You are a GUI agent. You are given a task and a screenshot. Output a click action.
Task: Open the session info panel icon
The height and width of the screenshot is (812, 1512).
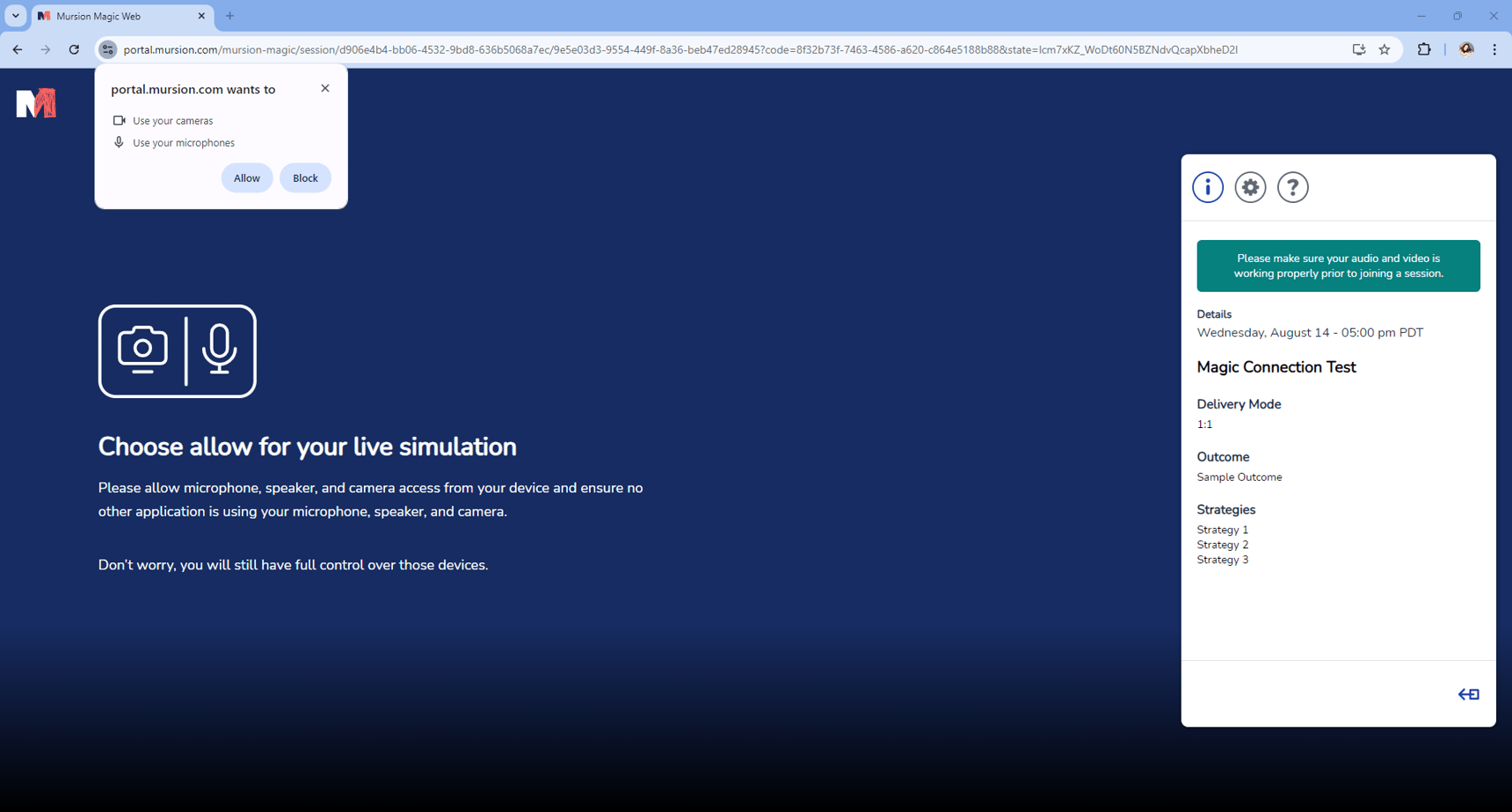click(1207, 187)
